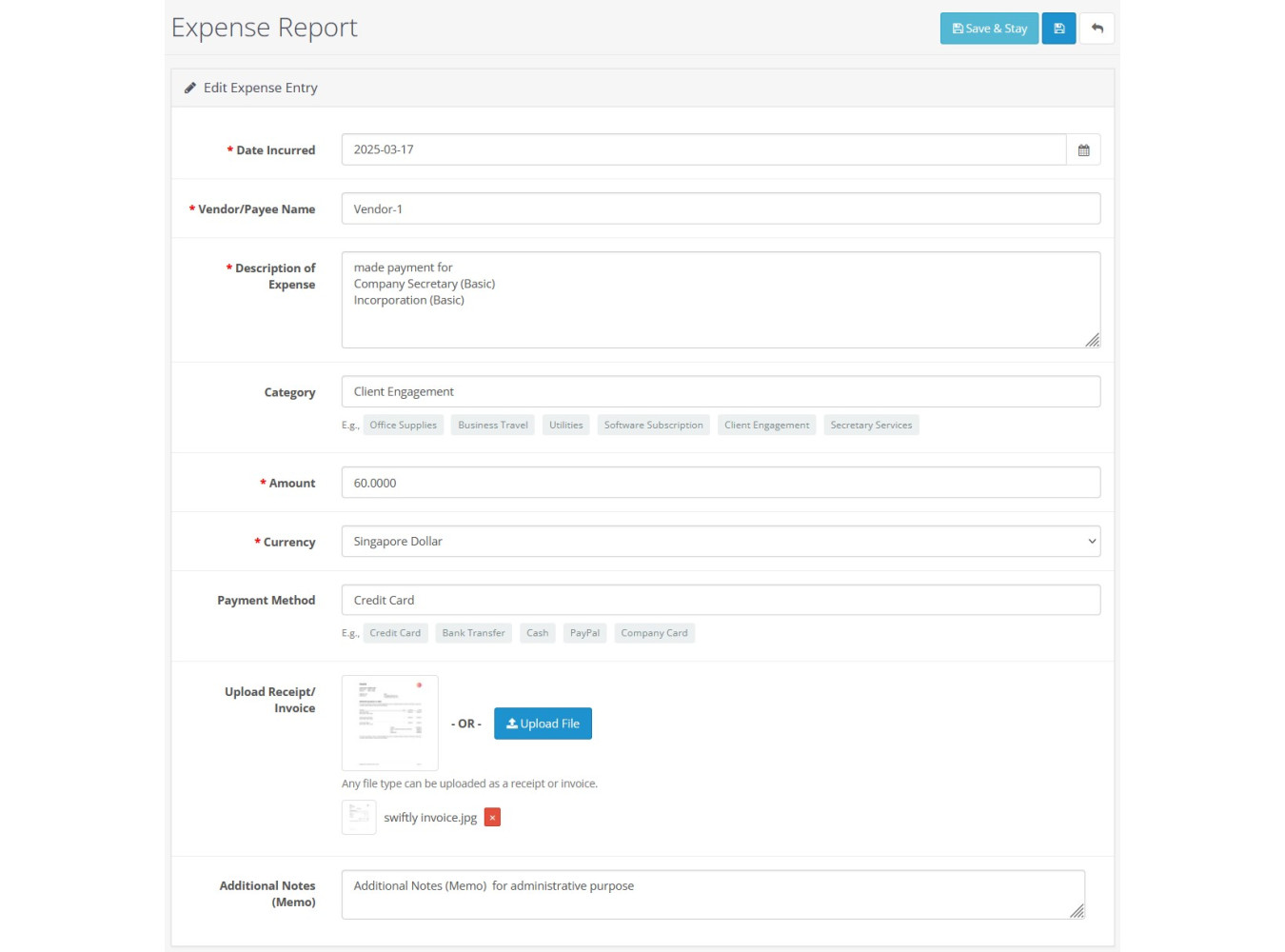Click the back arrow icon button
This screenshot has width=1285, height=952.
[x=1097, y=29]
